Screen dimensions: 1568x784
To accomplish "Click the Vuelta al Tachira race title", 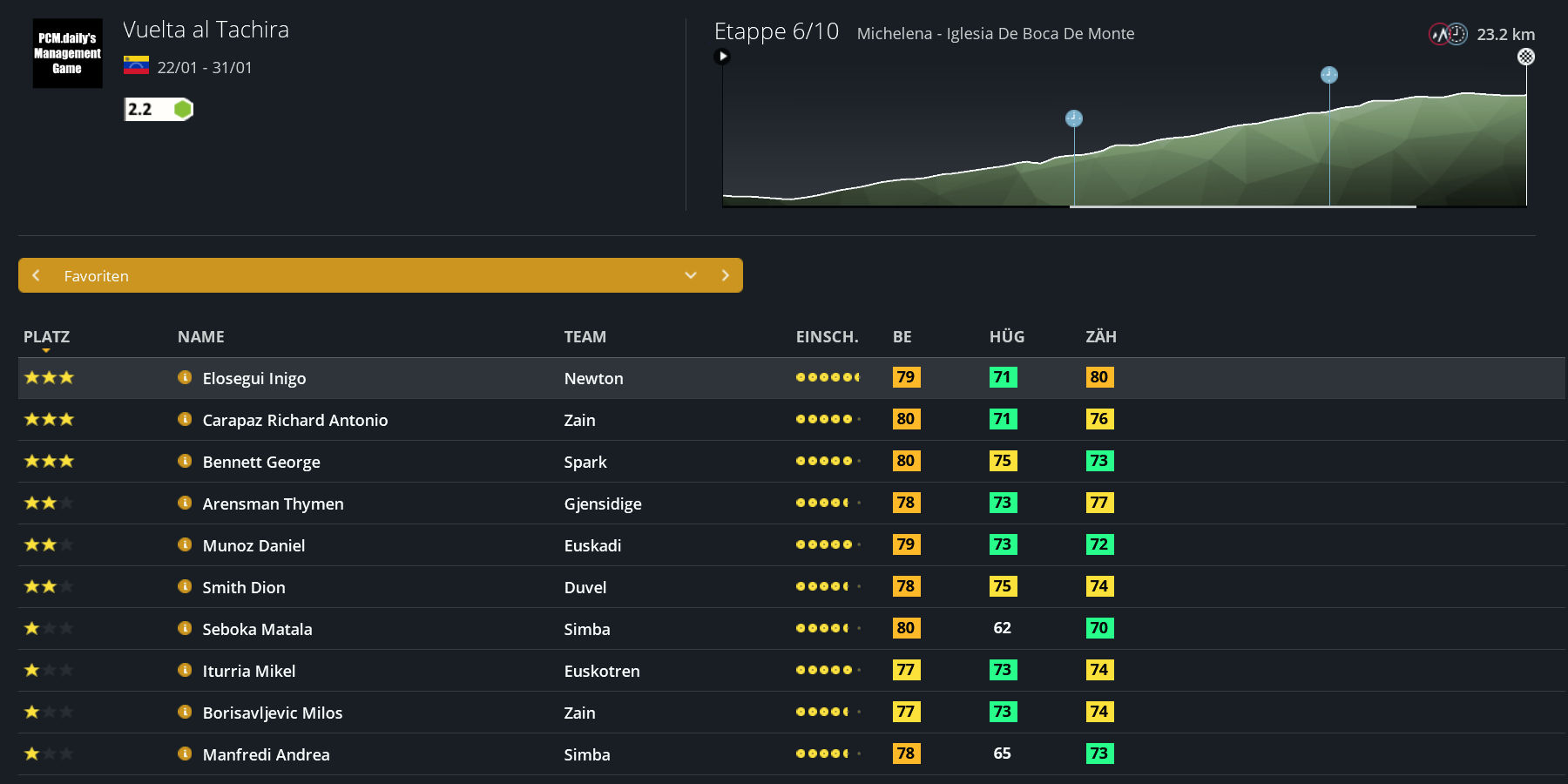I will click(x=206, y=30).
